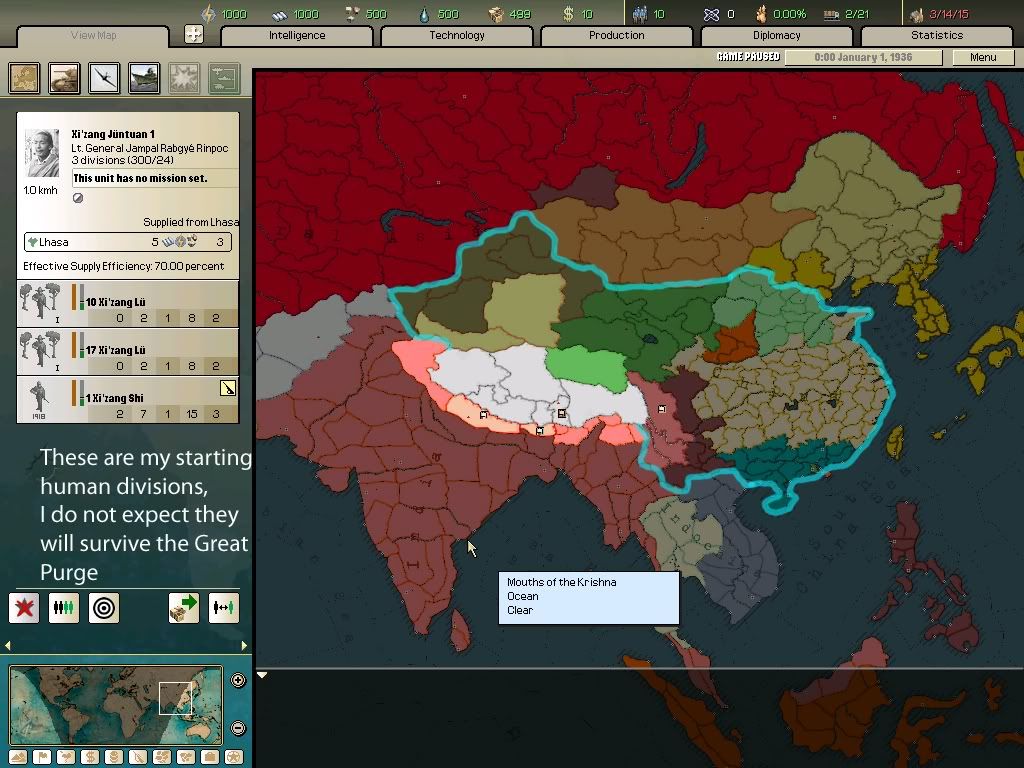Viewport: 1024px width, 768px height.
Task: Zoom out on the minimap with minus
Action: pyautogui.click(x=238, y=728)
